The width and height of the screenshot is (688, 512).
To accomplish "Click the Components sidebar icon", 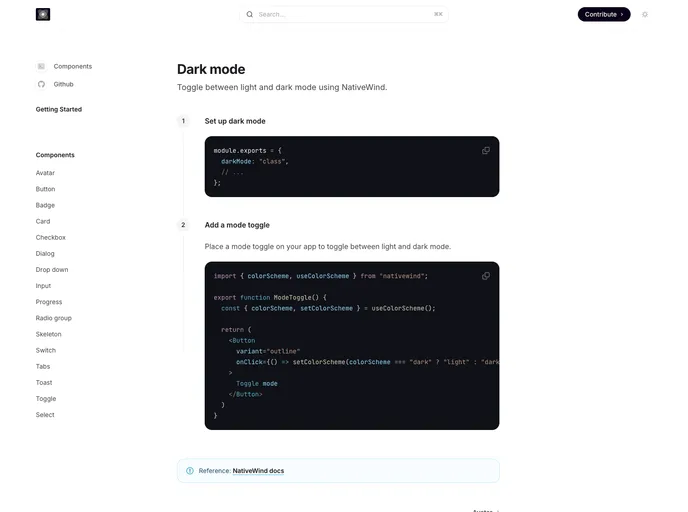I will pos(41,66).
